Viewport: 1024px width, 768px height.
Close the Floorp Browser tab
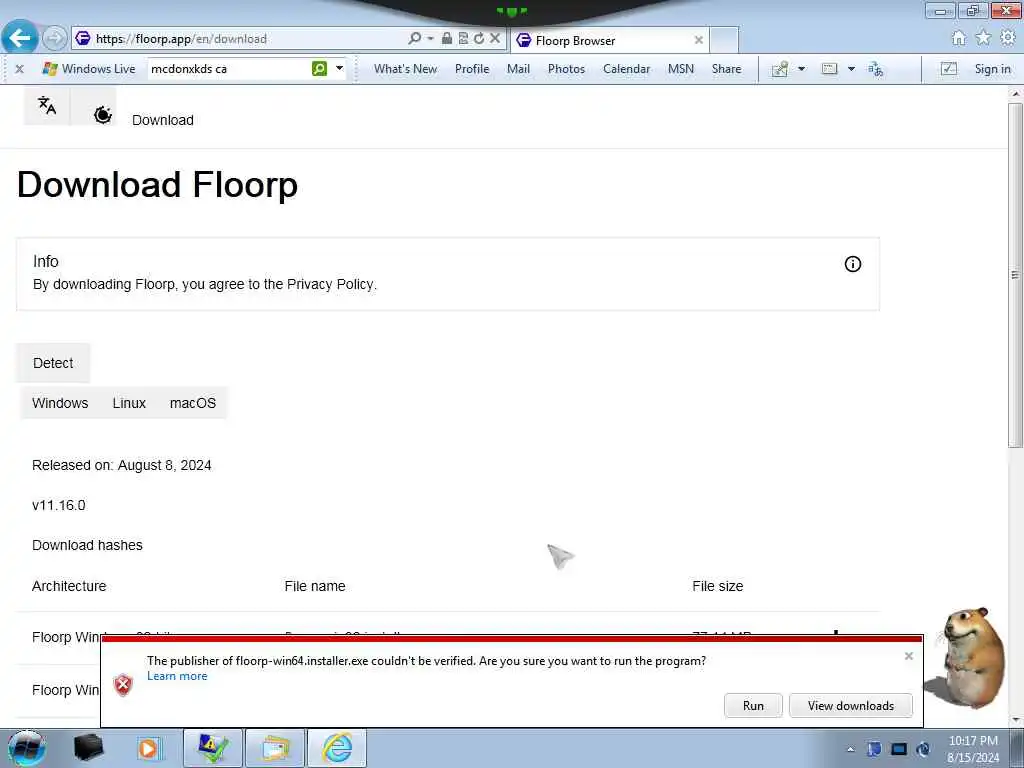coord(699,40)
